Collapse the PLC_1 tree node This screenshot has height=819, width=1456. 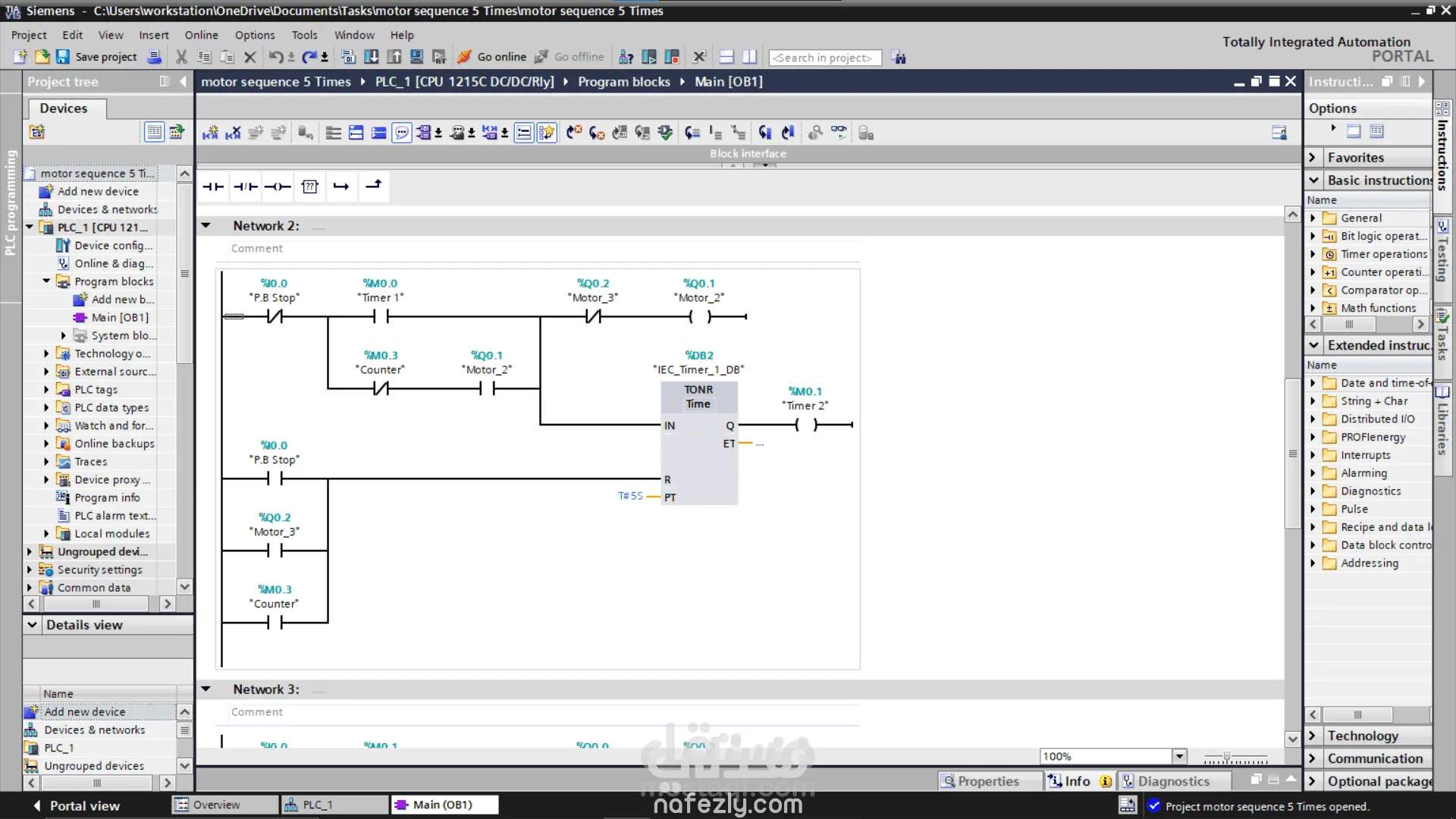click(30, 227)
